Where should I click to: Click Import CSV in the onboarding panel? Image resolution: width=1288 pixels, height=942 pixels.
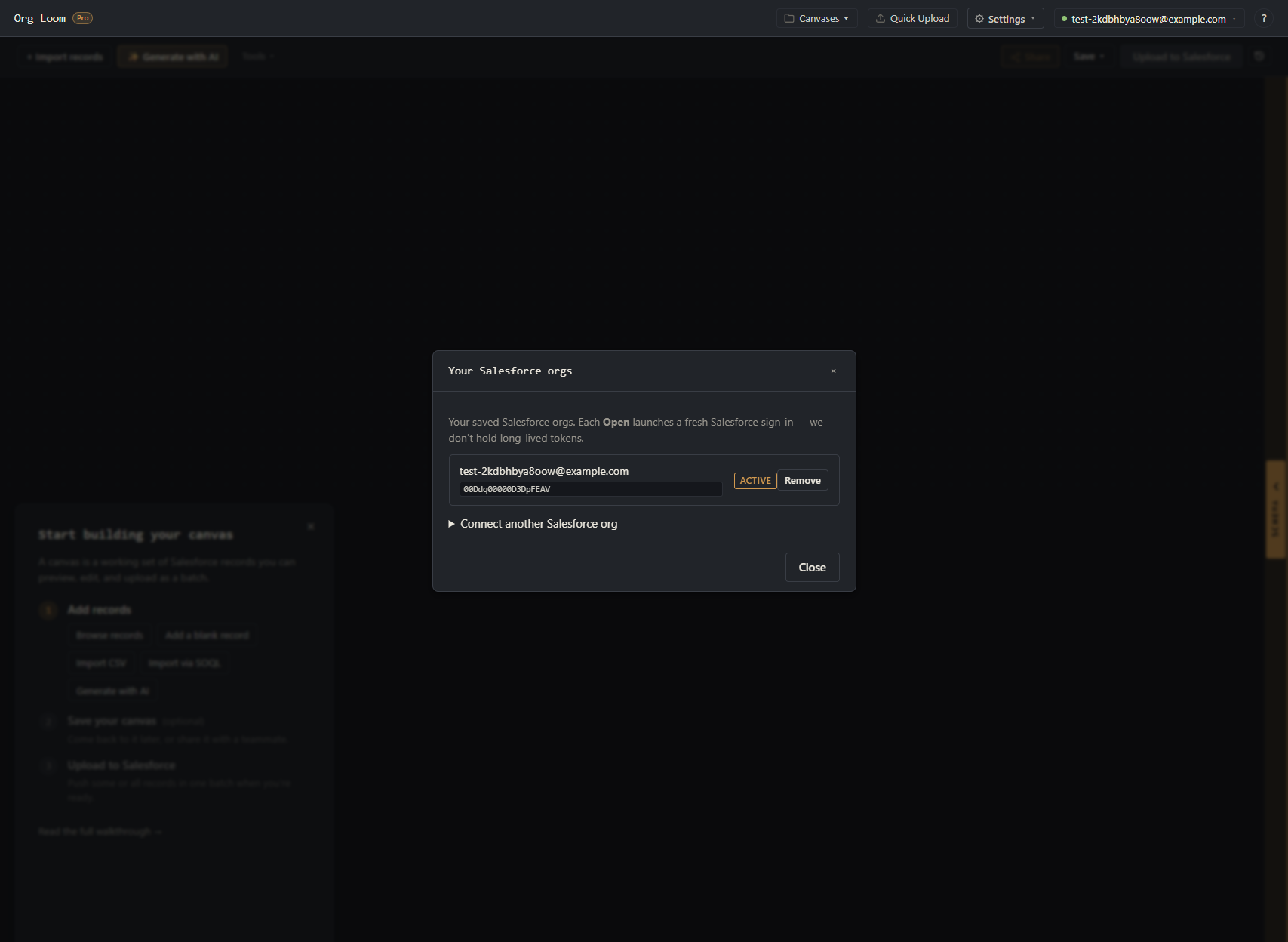[101, 663]
